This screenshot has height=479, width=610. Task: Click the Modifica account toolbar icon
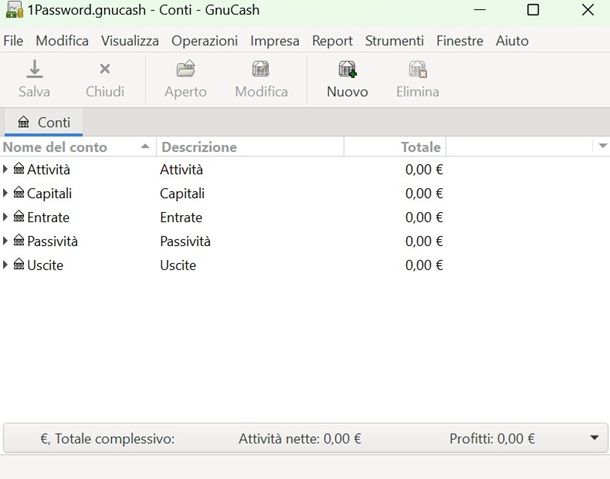[261, 69]
